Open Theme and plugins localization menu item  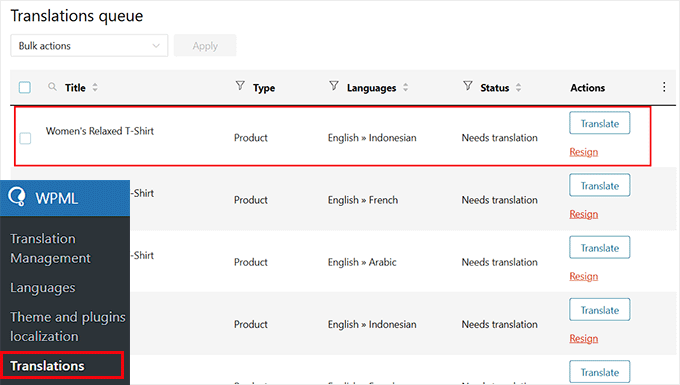click(x=68, y=326)
